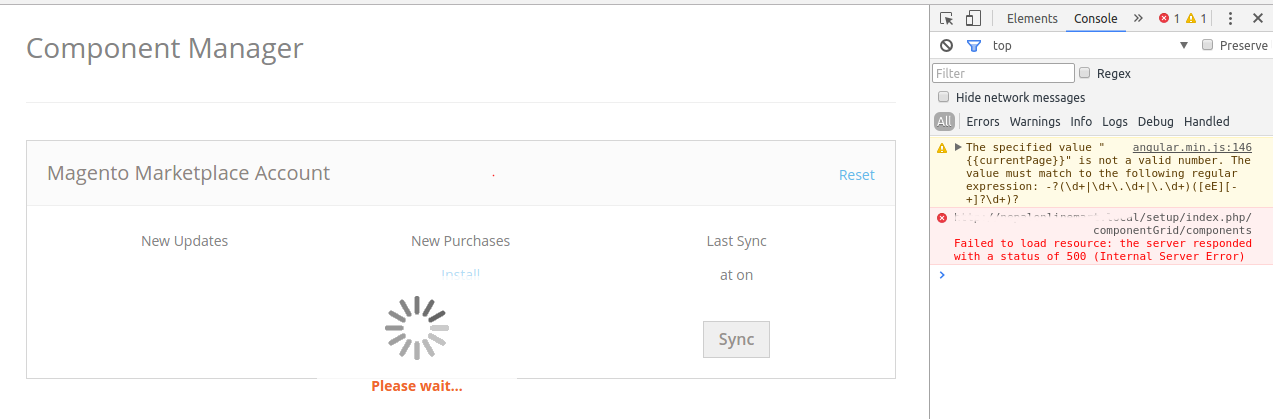The width and height of the screenshot is (1273, 419).
Task: Click the Sync button
Action: tap(736, 339)
